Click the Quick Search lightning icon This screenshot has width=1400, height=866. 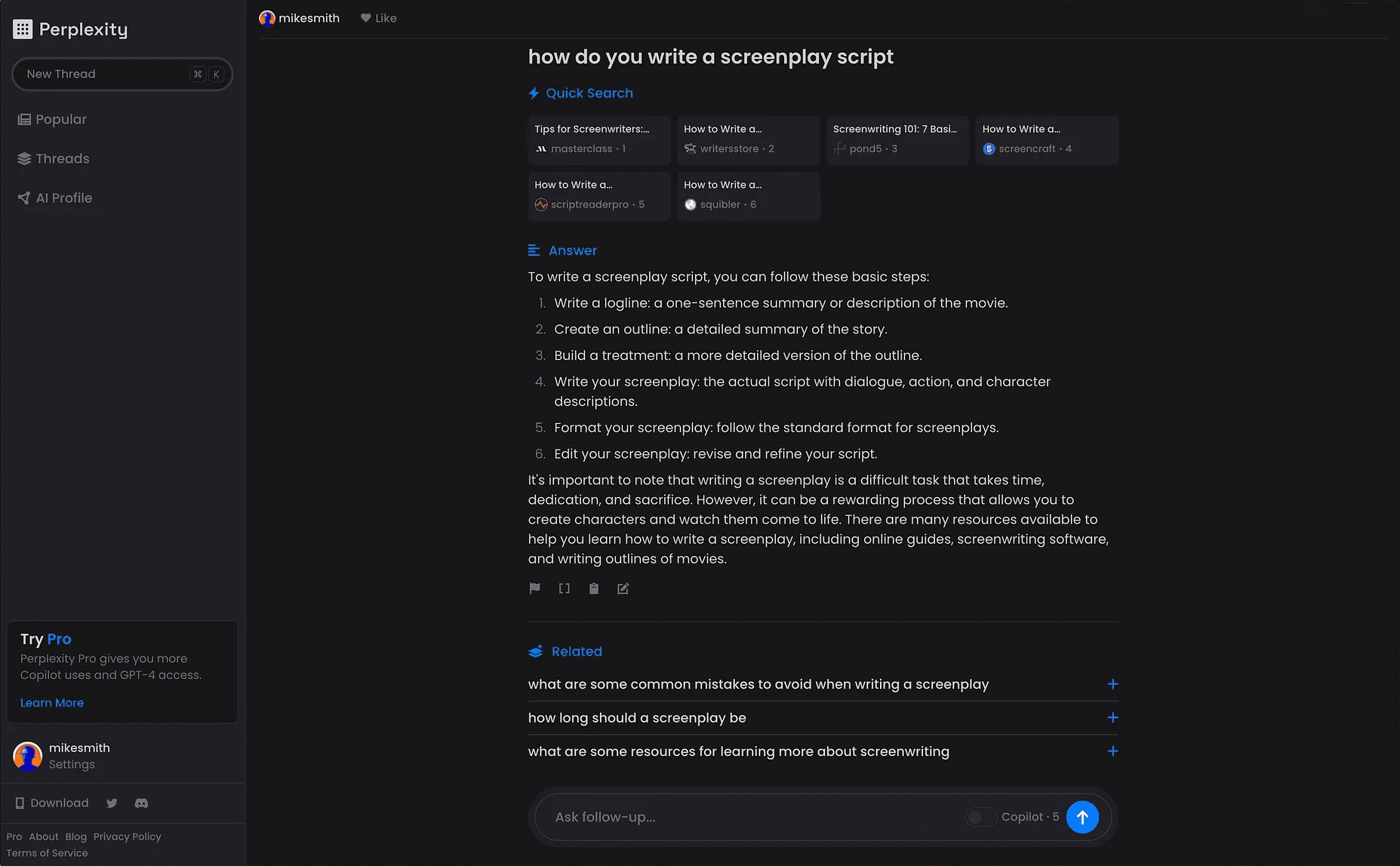[534, 93]
